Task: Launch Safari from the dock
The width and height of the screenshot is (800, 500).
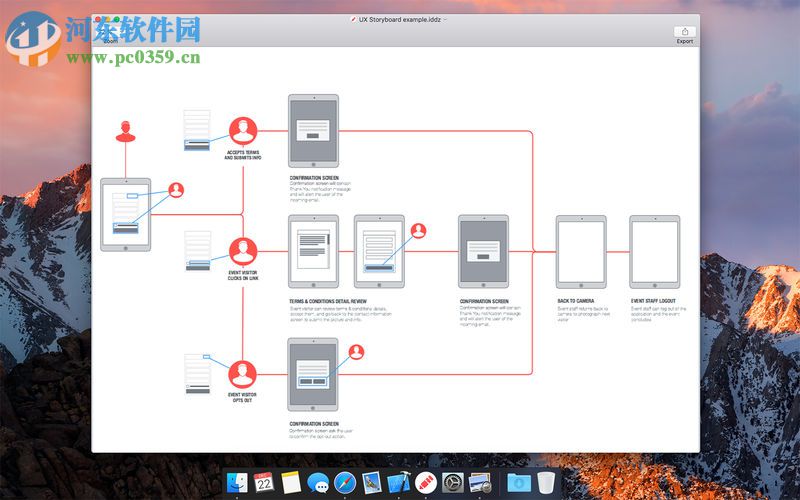Action: click(x=345, y=483)
